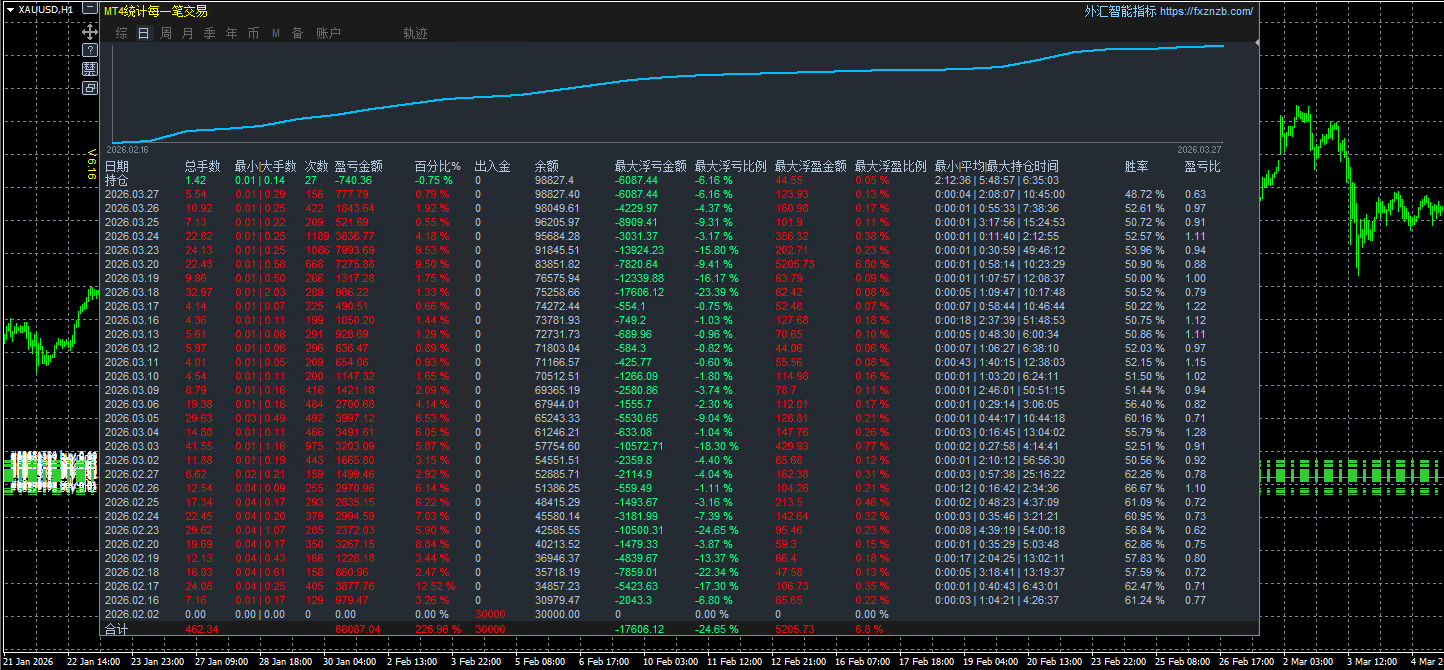Switch to the 季 quarterly tab

coord(210,33)
